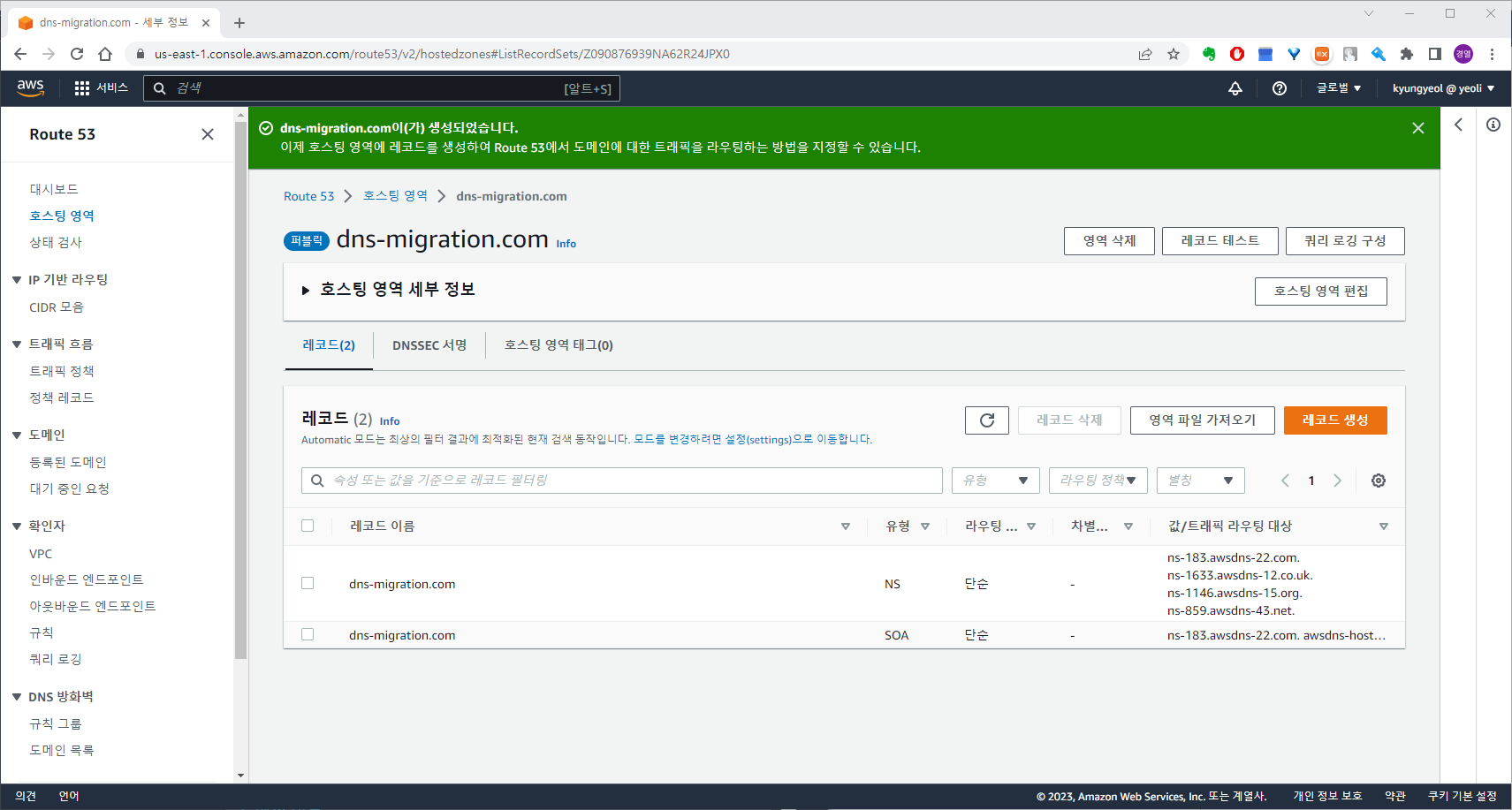The image size is (1512, 810).
Task: Open 정책 레코드 in navigation
Action: tap(62, 397)
